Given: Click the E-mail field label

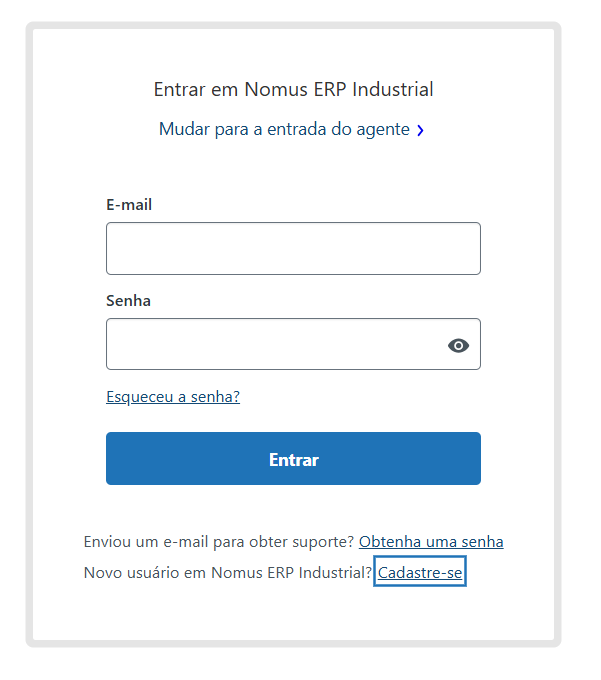Looking at the screenshot, I should [129, 205].
